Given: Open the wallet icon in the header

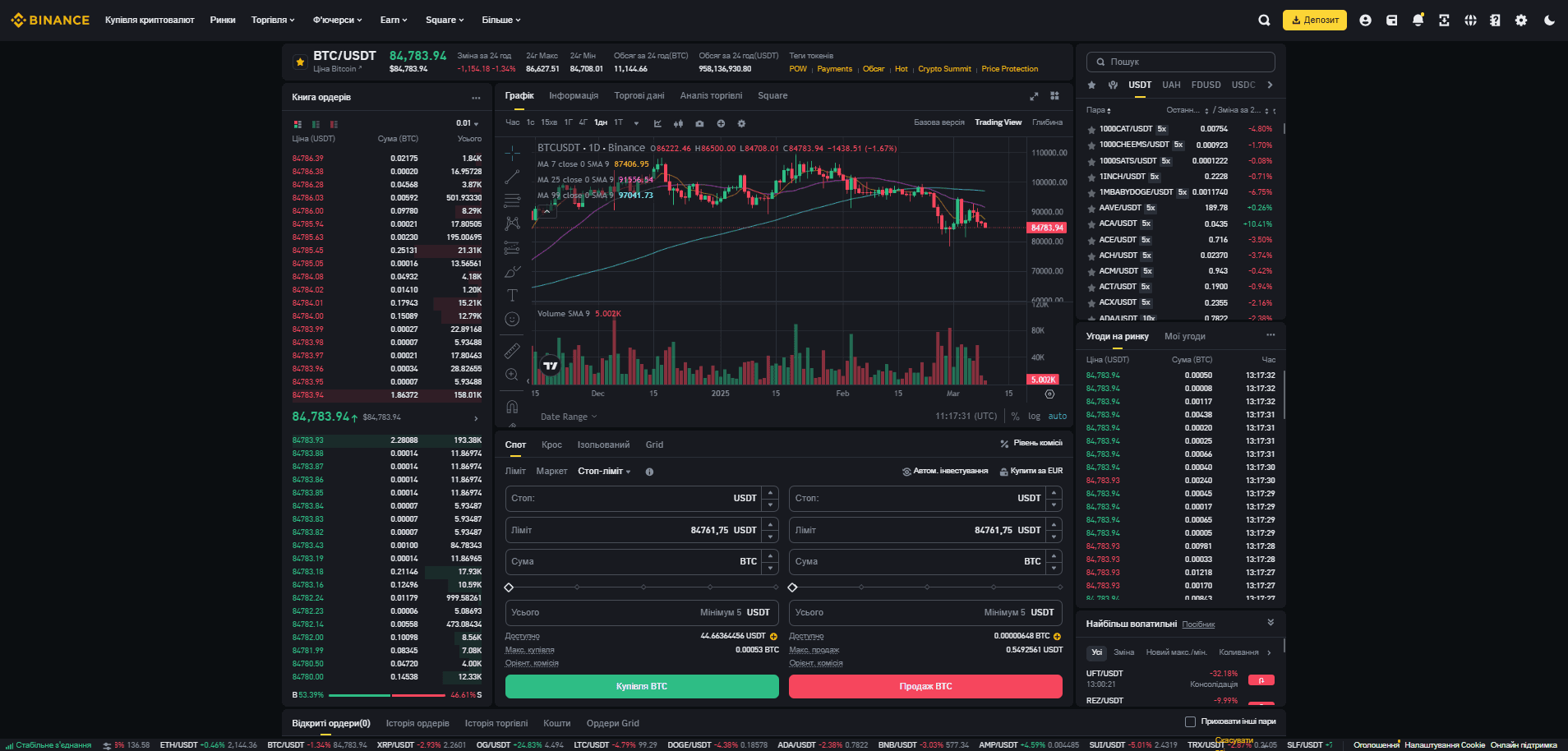Looking at the screenshot, I should pyautogui.click(x=1391, y=21).
